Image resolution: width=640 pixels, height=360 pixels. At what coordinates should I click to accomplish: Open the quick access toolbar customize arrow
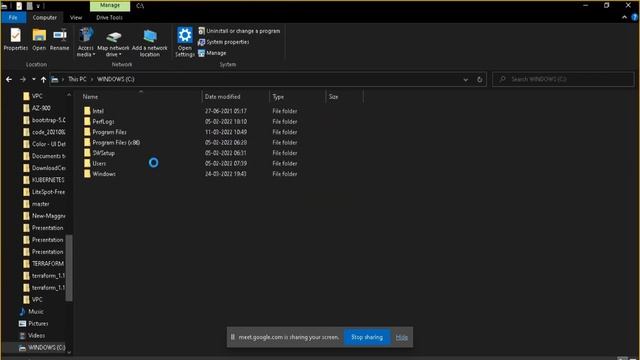[x=38, y=6]
